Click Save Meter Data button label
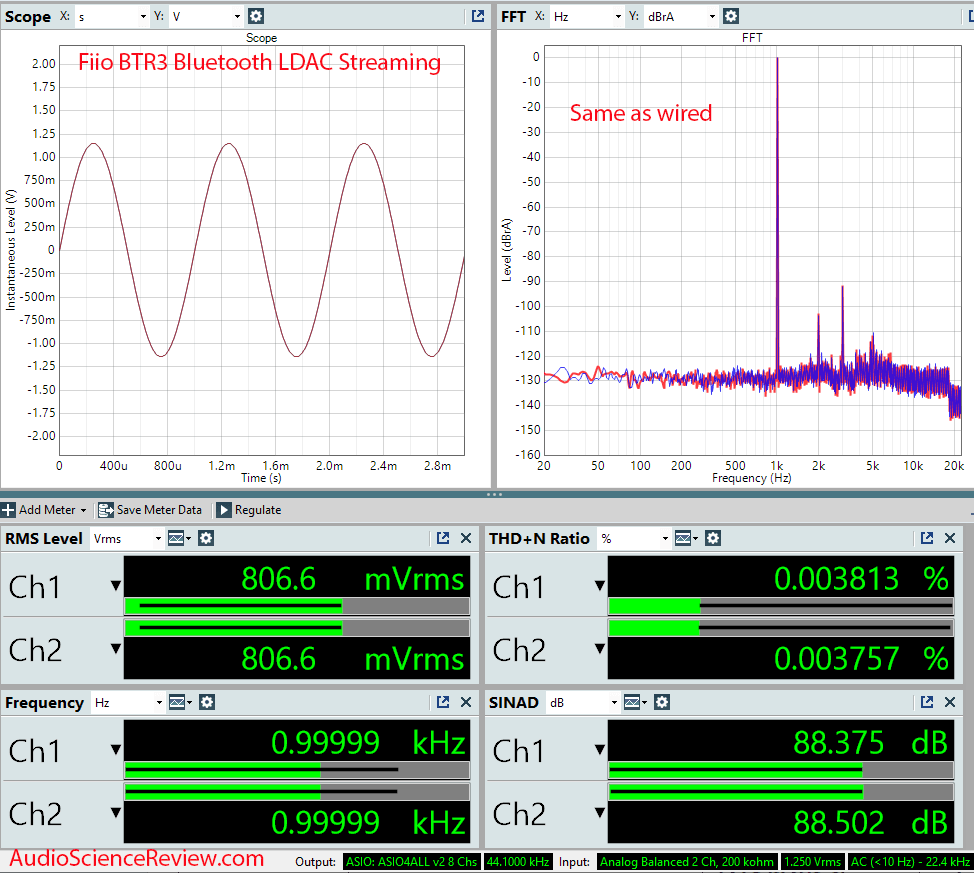The height and width of the screenshot is (873, 974). pyautogui.click(x=159, y=510)
